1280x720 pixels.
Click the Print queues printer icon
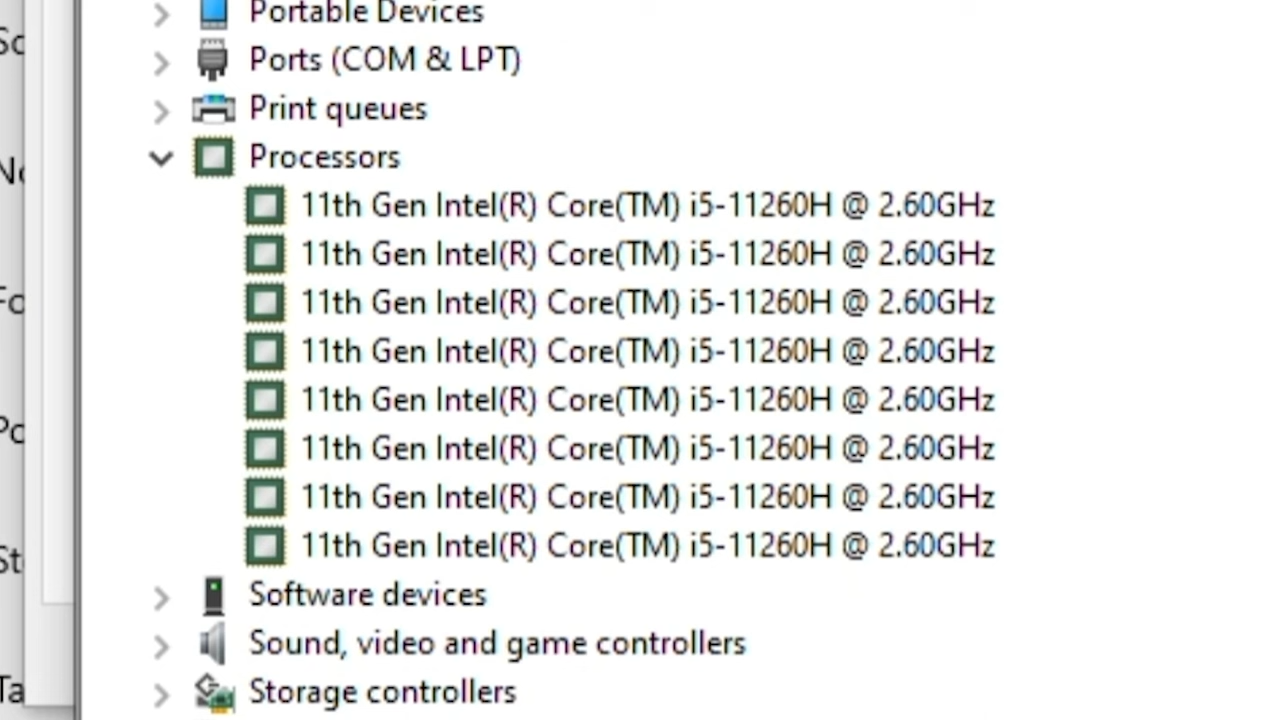[213, 108]
